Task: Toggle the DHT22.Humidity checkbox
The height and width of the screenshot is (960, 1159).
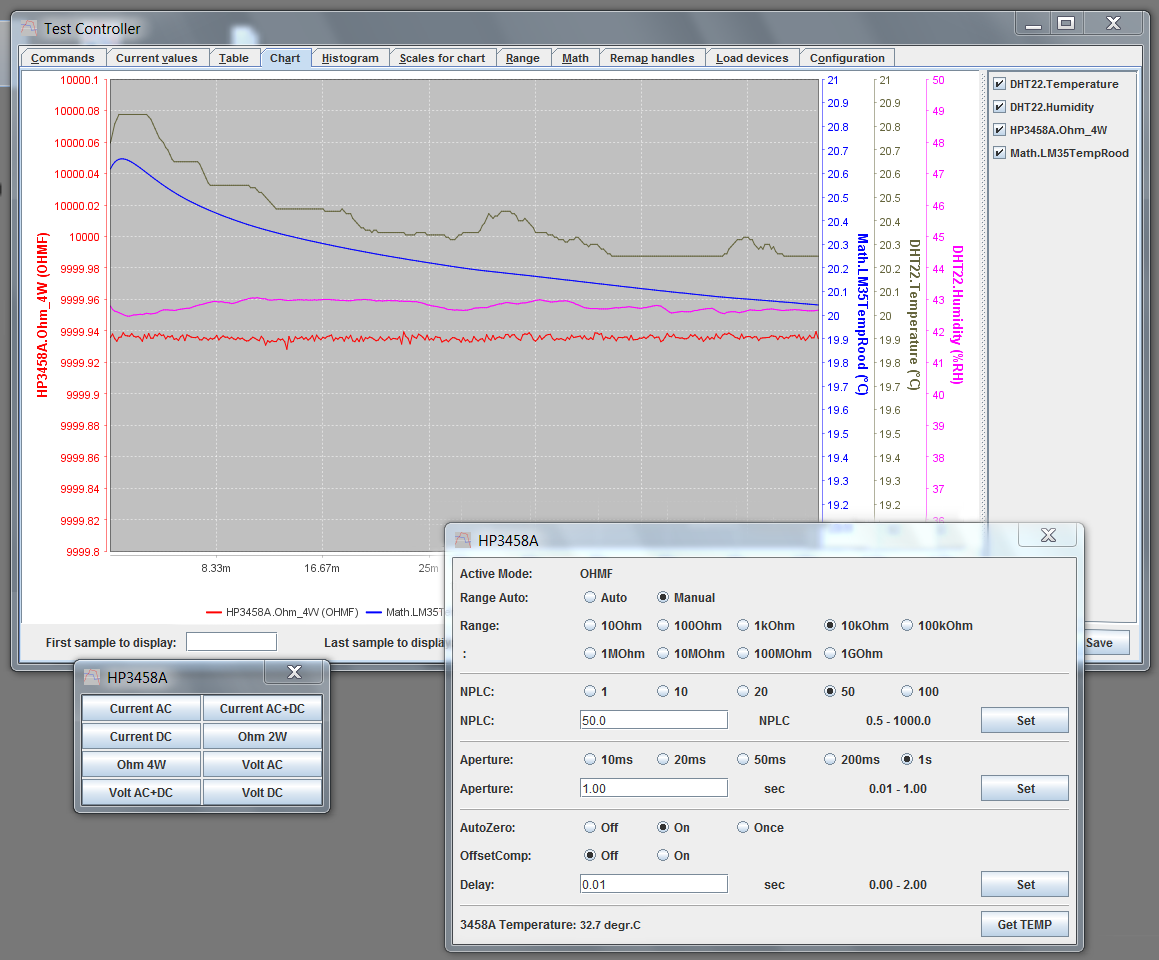Action: (1000, 107)
